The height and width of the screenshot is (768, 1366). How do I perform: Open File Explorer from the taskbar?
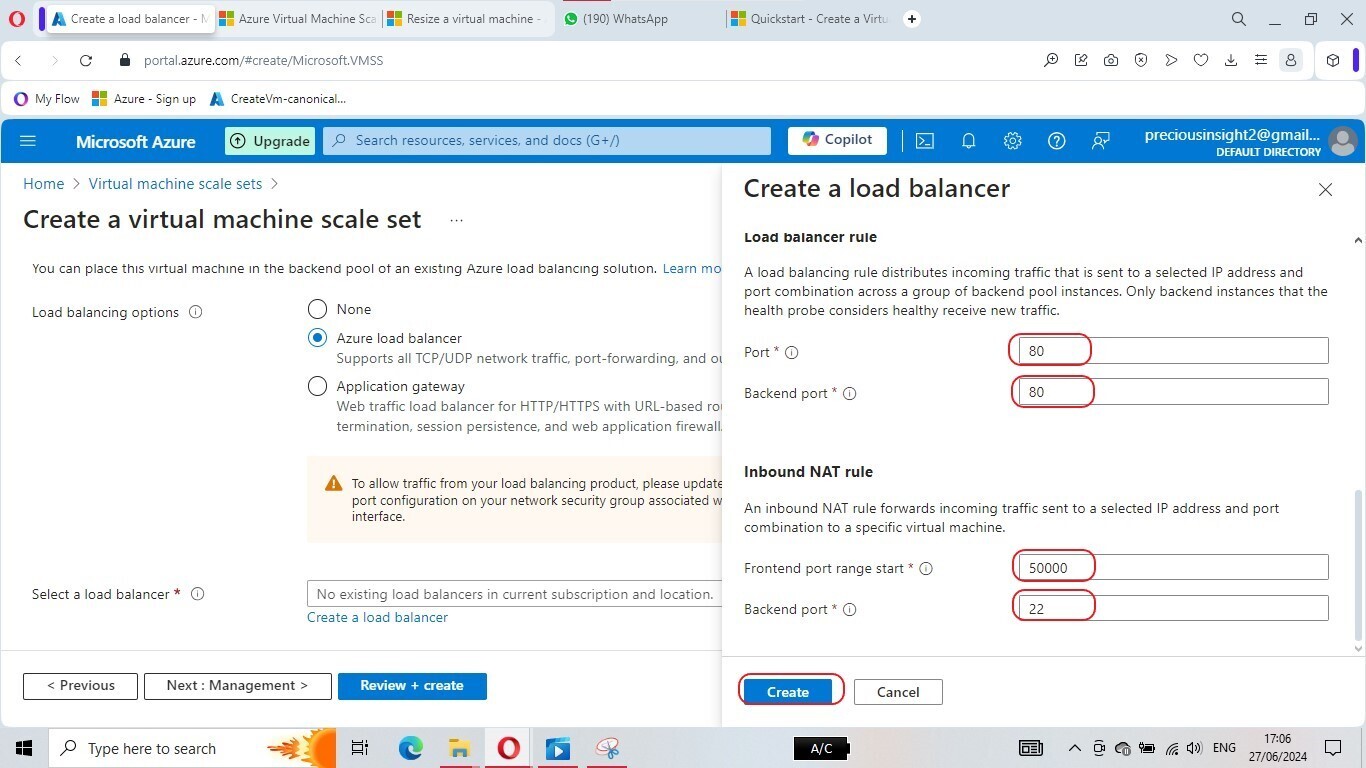click(459, 748)
